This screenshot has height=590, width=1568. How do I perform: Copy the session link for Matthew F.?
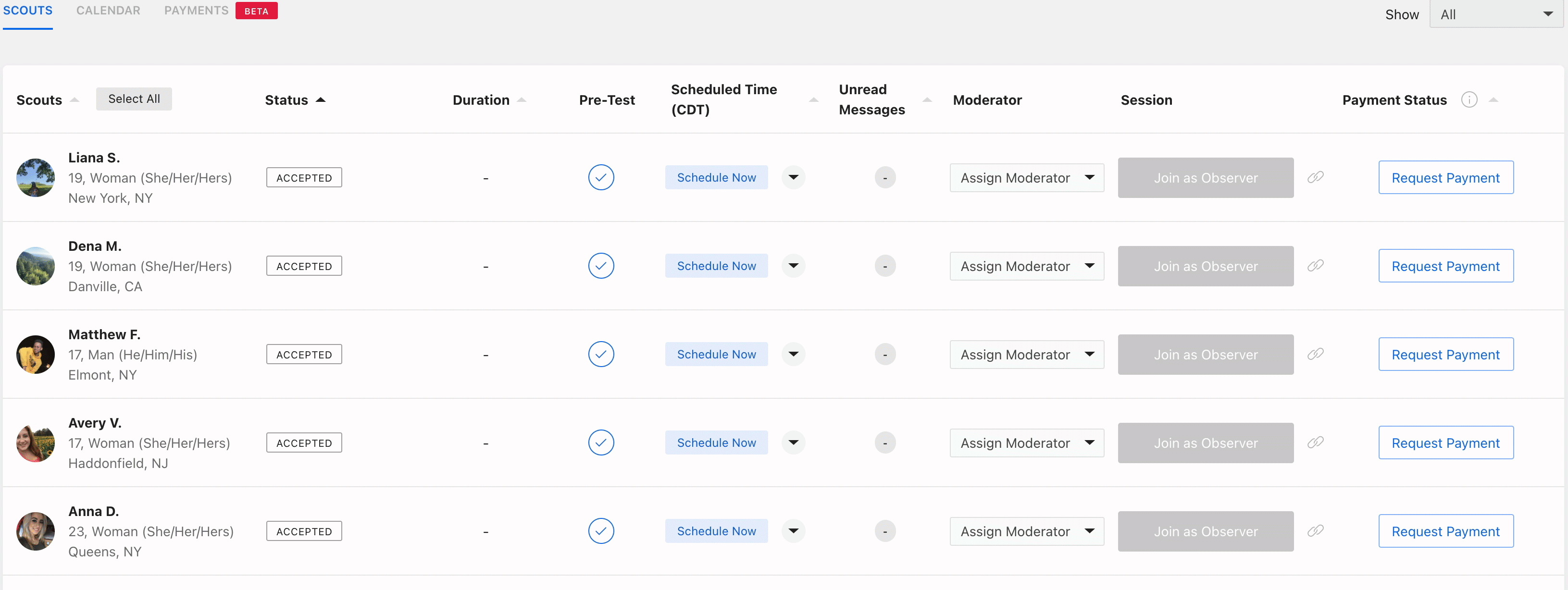(1315, 354)
